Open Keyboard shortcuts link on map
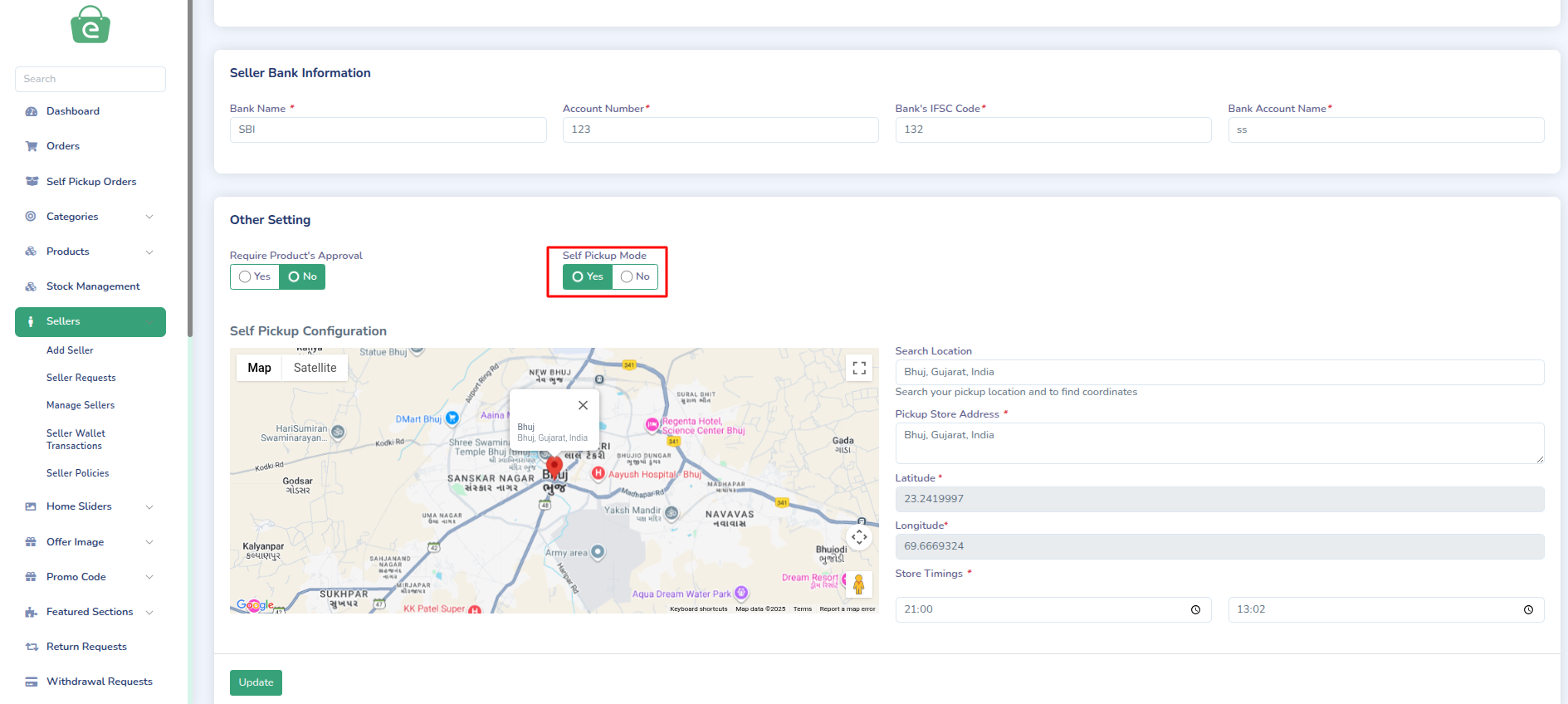Screen dimensions: 1568x704 (x=699, y=609)
